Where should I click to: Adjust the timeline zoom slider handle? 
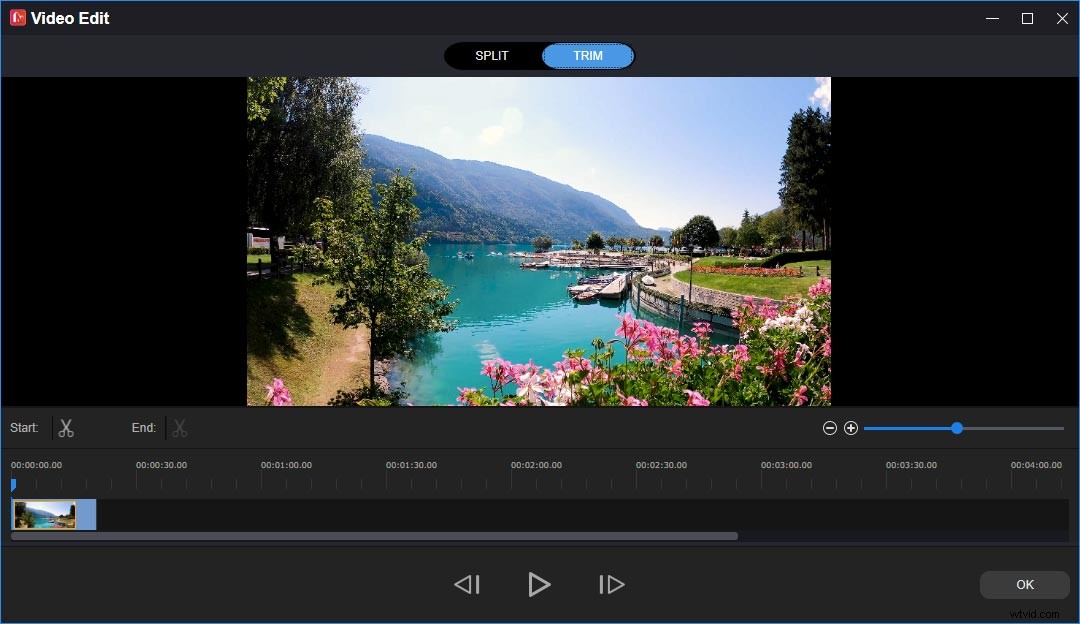(x=956, y=427)
